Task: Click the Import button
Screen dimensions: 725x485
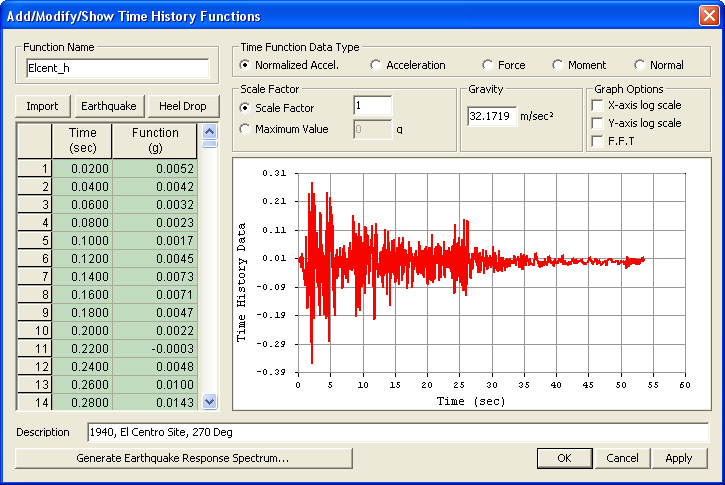Action: tap(43, 106)
